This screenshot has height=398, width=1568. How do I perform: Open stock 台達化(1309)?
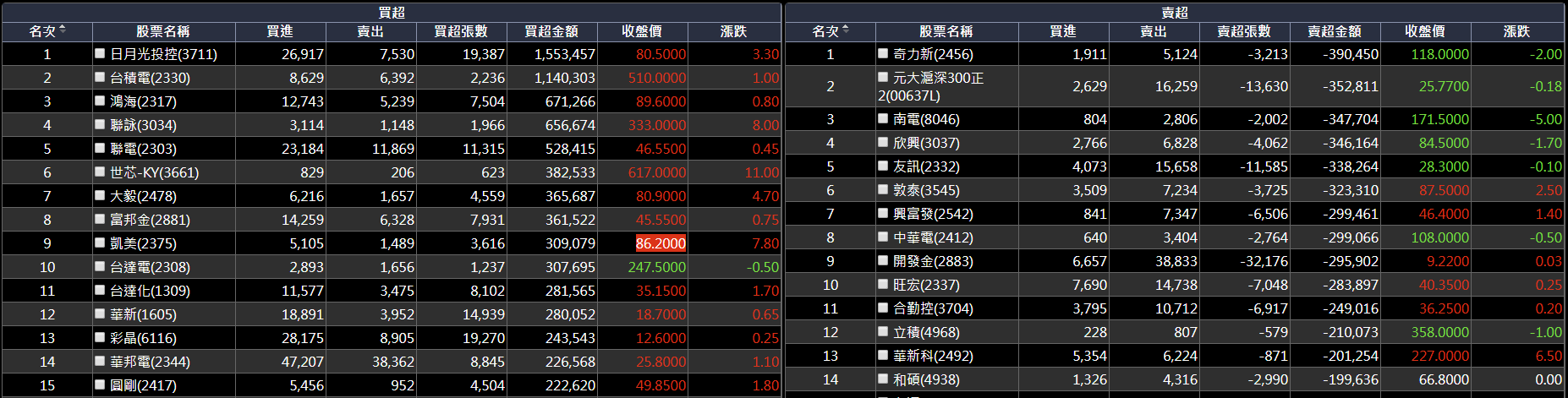[x=150, y=291]
